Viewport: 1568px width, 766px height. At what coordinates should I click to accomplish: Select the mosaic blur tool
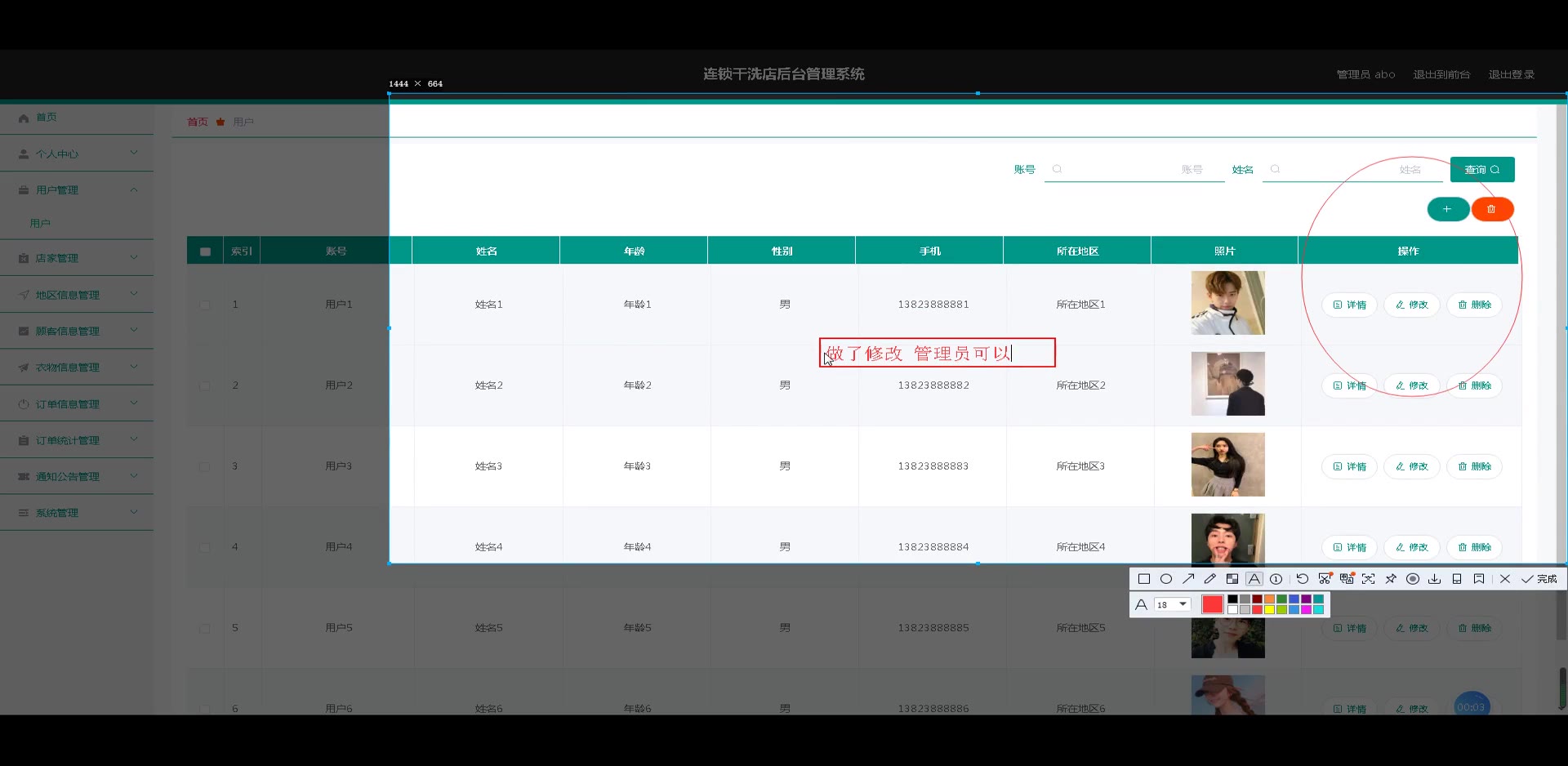tap(1232, 579)
